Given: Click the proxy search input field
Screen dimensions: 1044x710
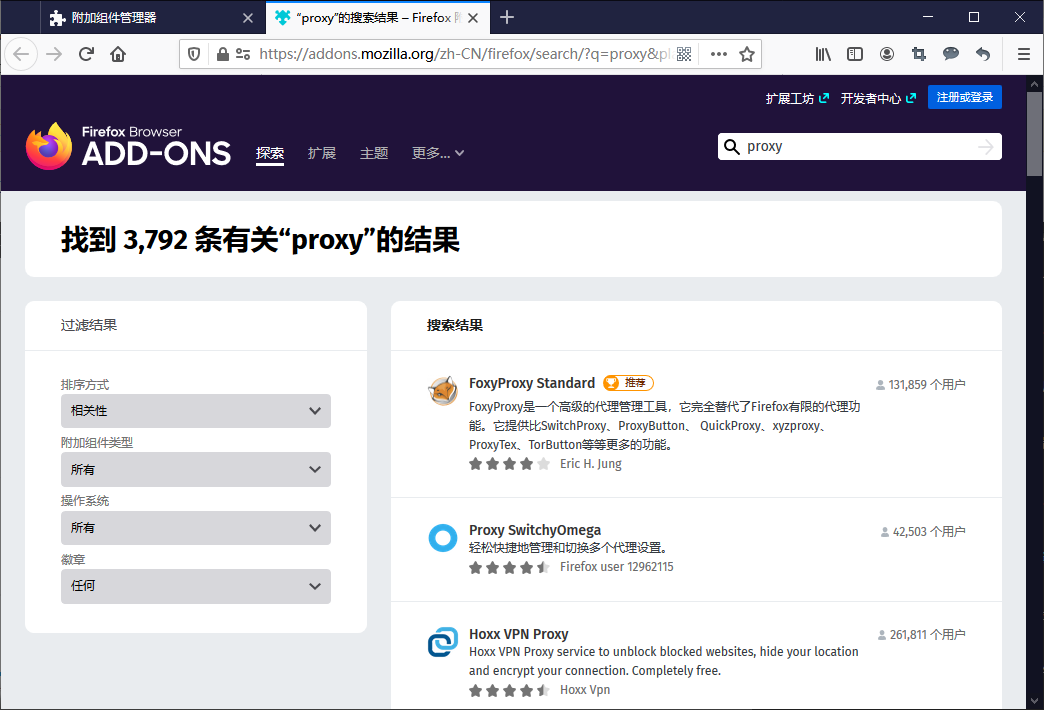Looking at the screenshot, I should click(x=859, y=147).
